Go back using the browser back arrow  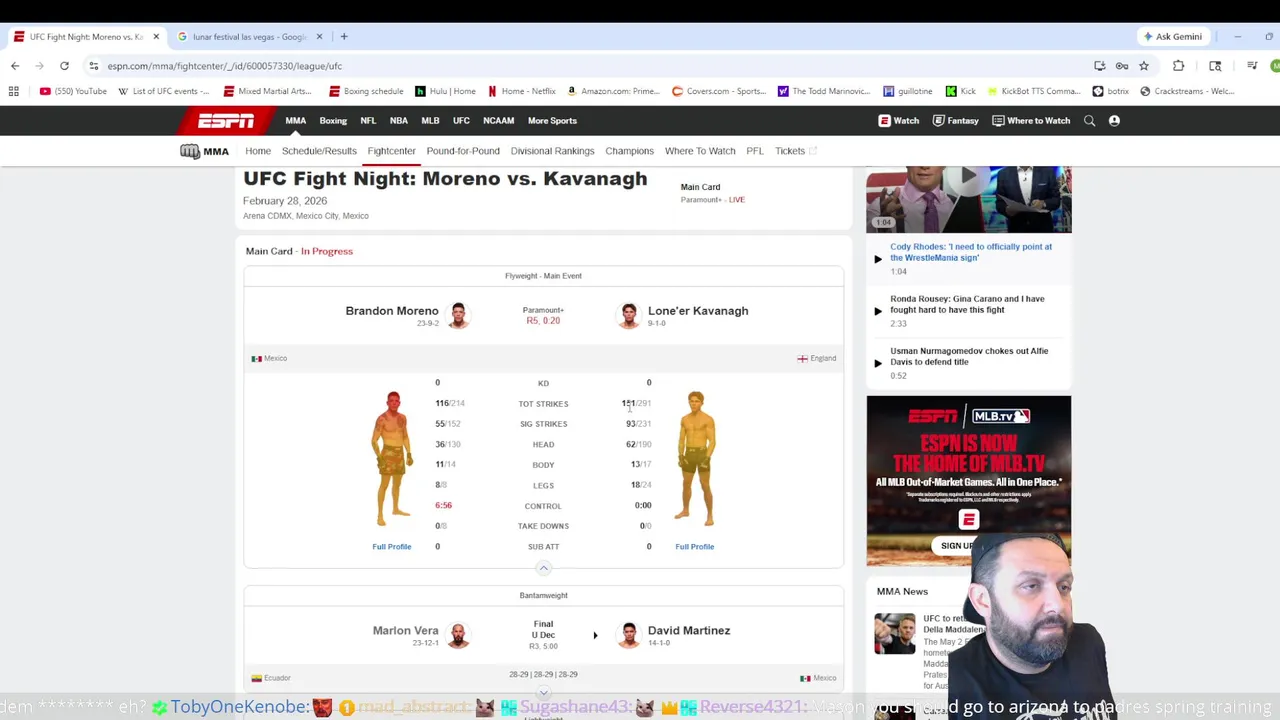click(x=15, y=66)
